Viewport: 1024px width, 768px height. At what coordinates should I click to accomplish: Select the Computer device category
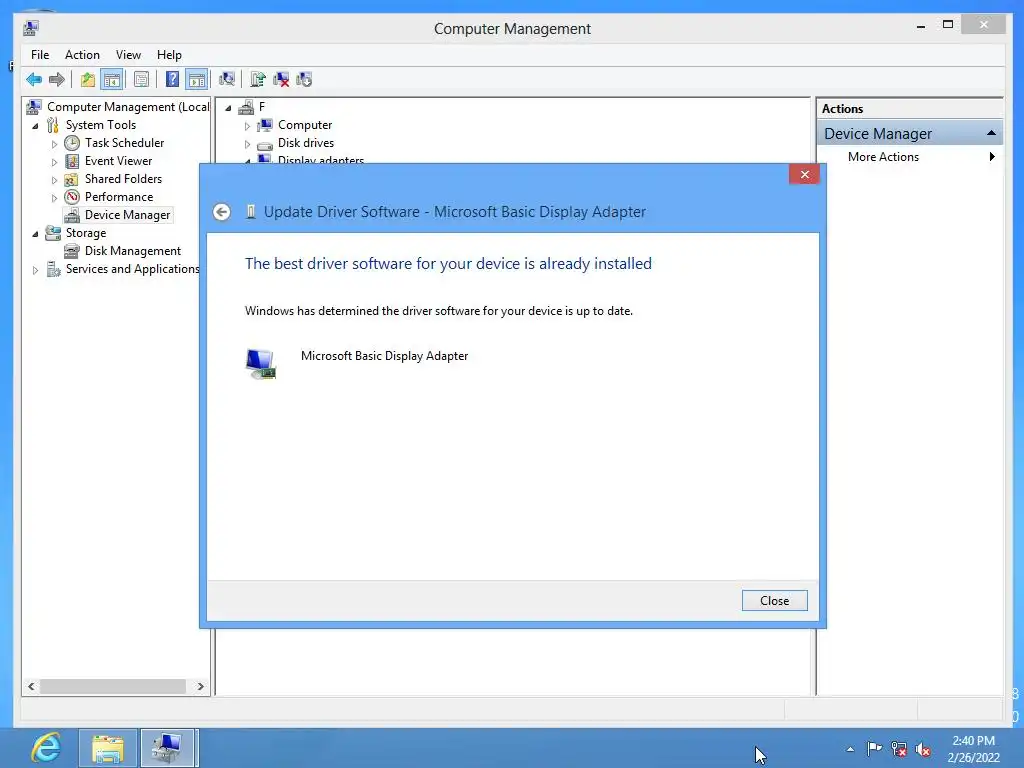[x=305, y=125]
